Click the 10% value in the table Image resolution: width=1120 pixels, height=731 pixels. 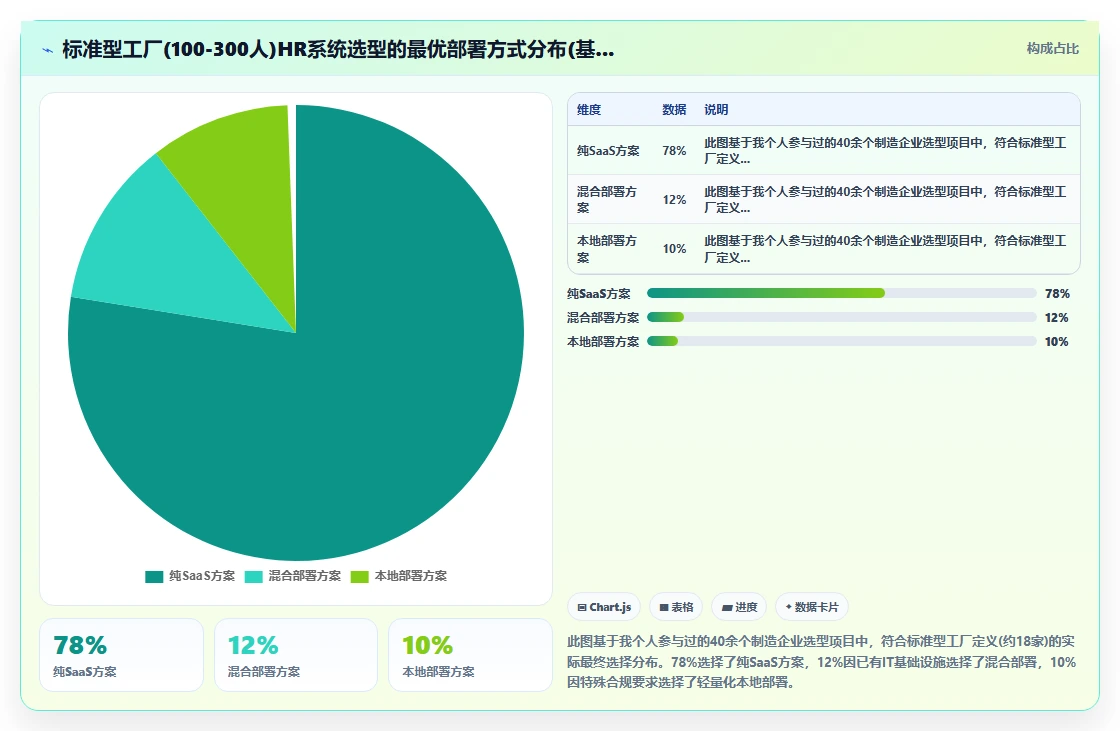click(x=674, y=249)
